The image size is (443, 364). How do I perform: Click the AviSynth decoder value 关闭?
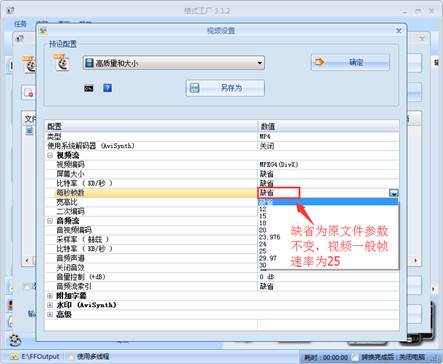(x=267, y=146)
